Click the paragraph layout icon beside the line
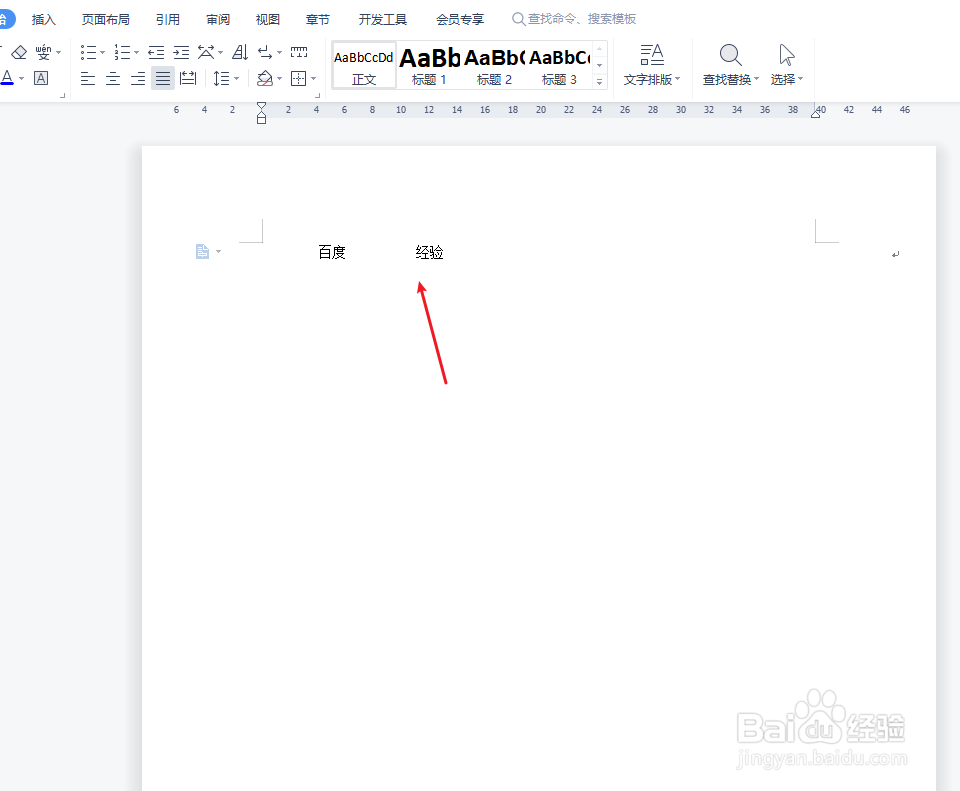The width and height of the screenshot is (960, 791). [203, 252]
